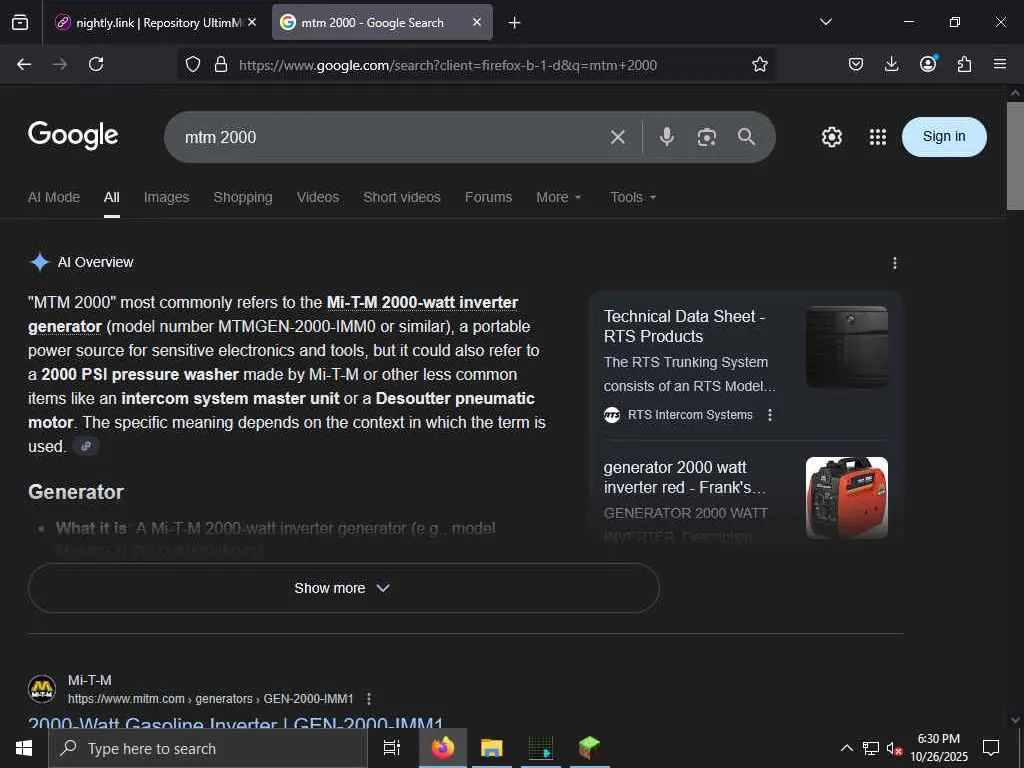Open Windows Start menu
This screenshot has width=1024, height=768.
coord(24,748)
